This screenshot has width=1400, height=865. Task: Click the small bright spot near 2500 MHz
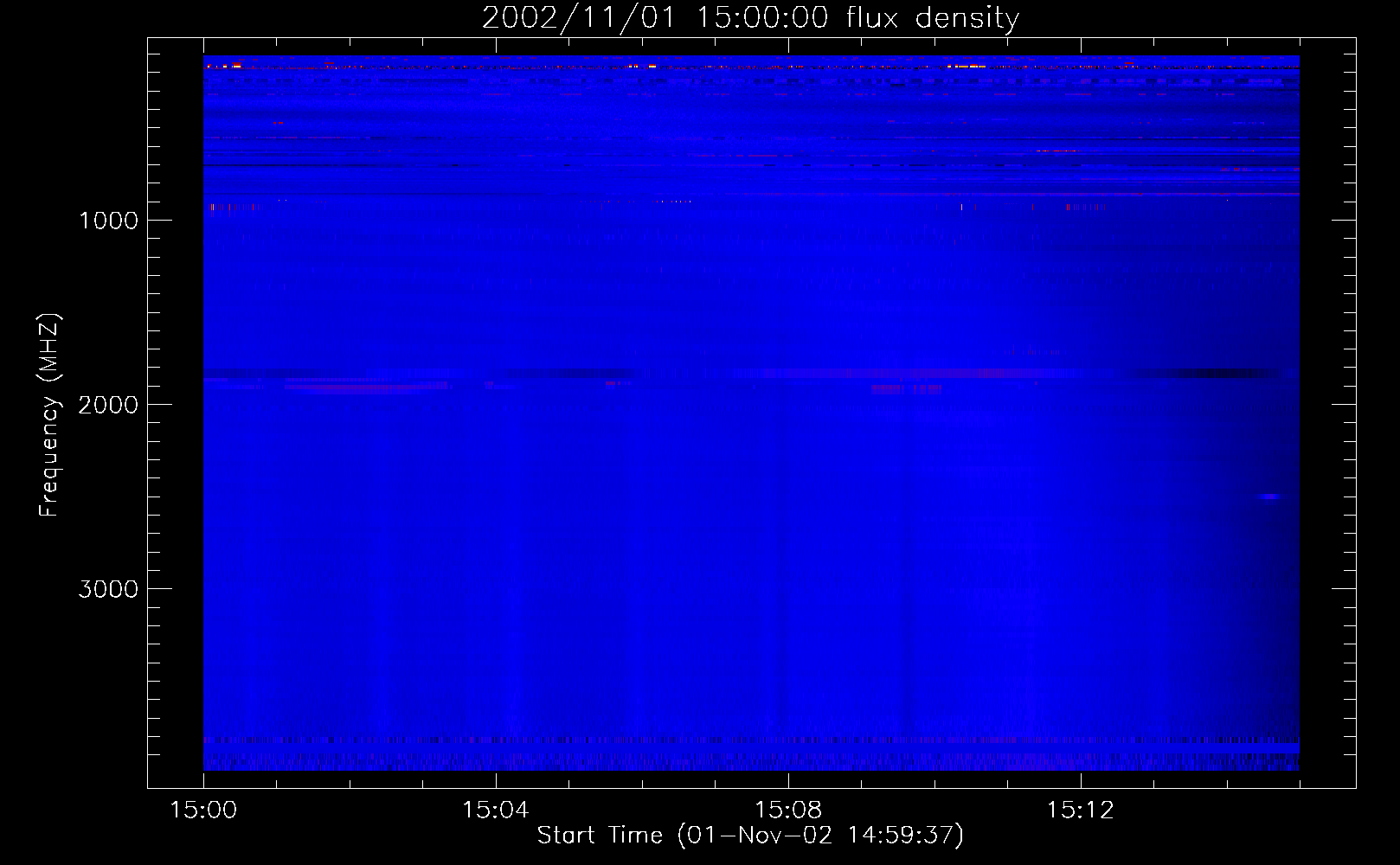1270,497
